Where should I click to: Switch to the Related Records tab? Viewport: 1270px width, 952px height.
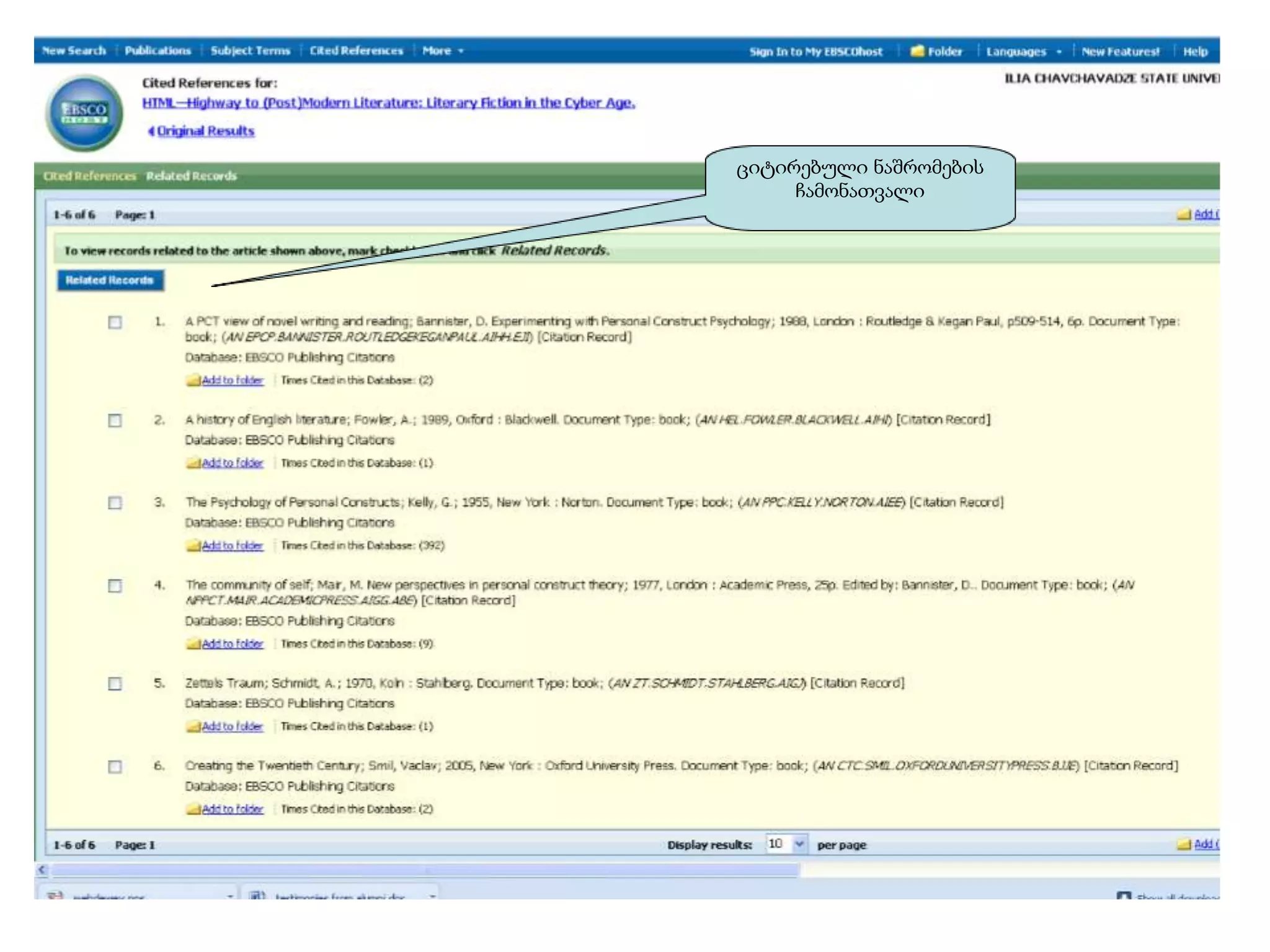click(191, 176)
